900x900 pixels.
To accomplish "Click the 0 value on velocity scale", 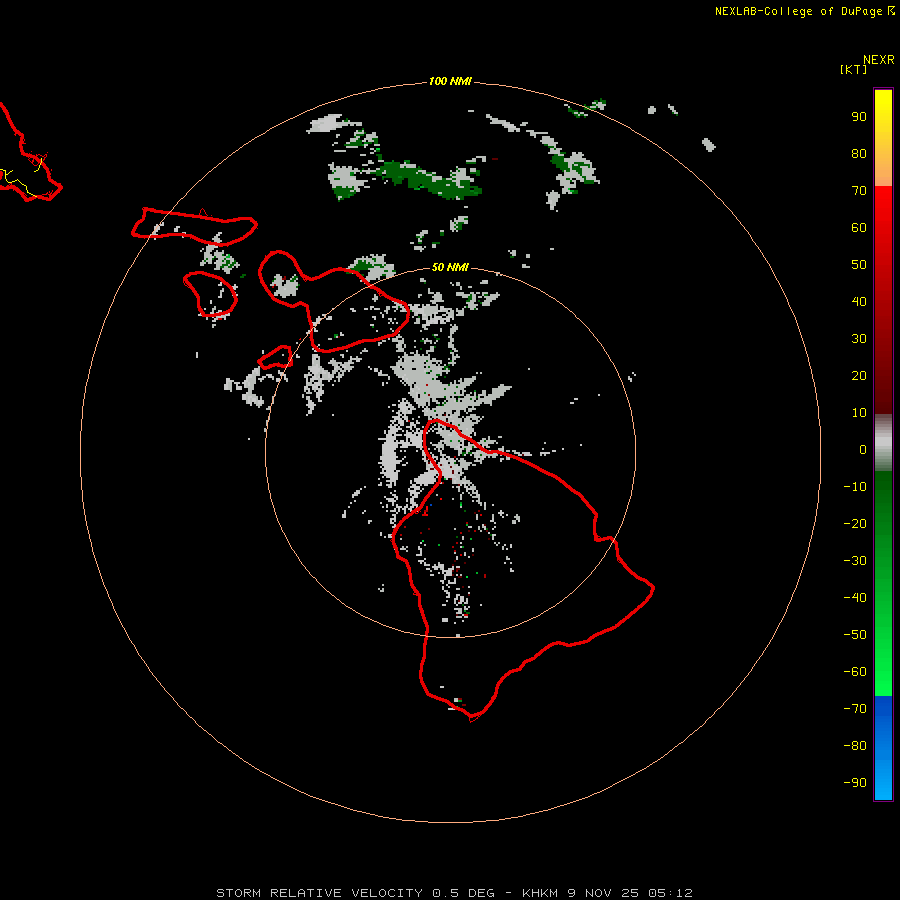I will [x=863, y=450].
